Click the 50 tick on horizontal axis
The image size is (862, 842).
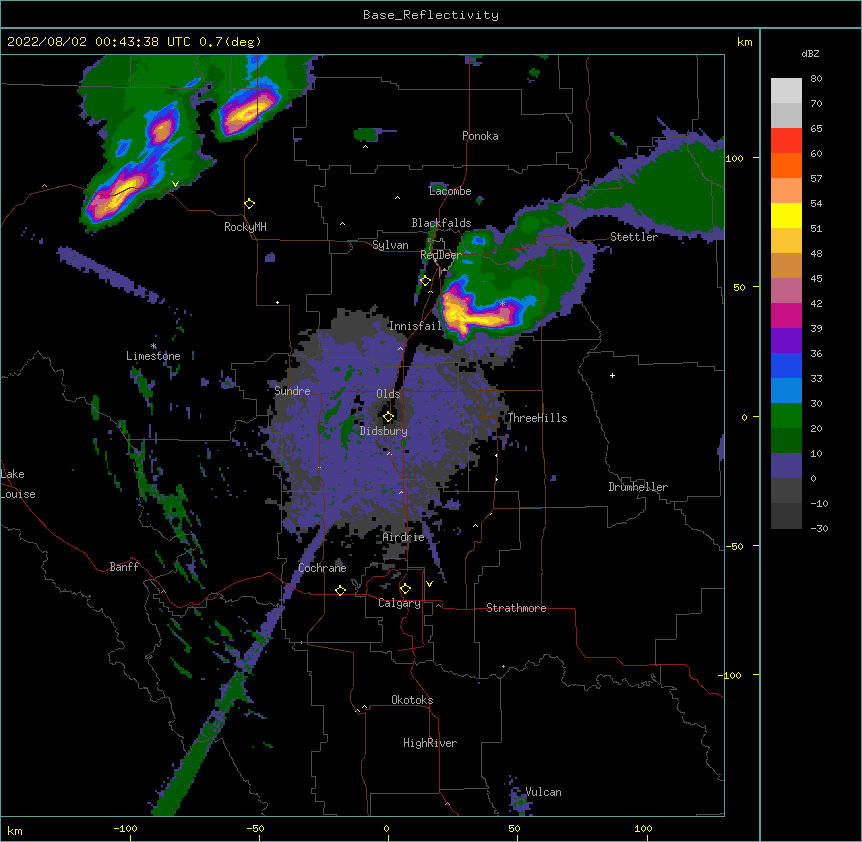(513, 828)
